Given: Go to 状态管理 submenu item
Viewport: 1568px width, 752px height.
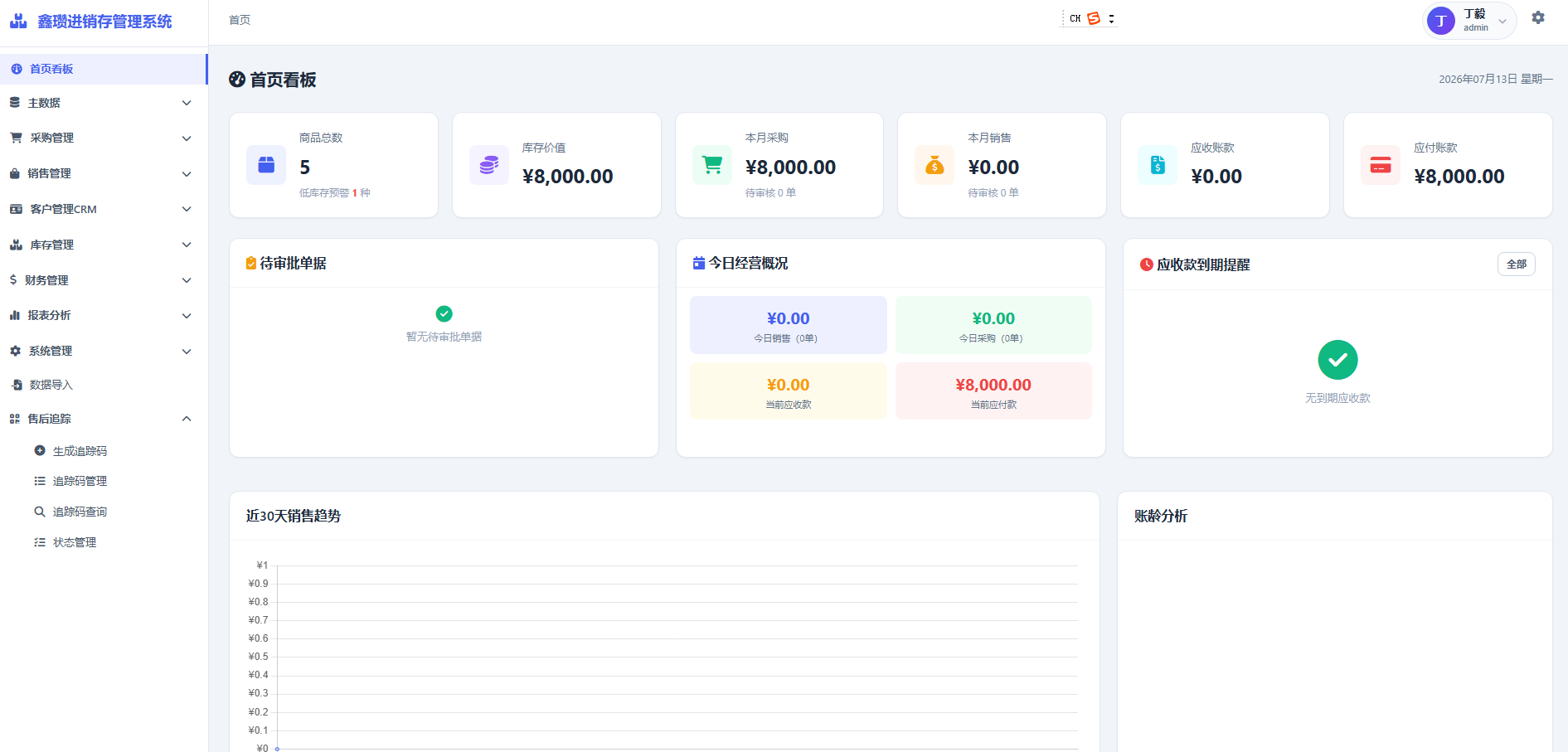Looking at the screenshot, I should coord(104,542).
